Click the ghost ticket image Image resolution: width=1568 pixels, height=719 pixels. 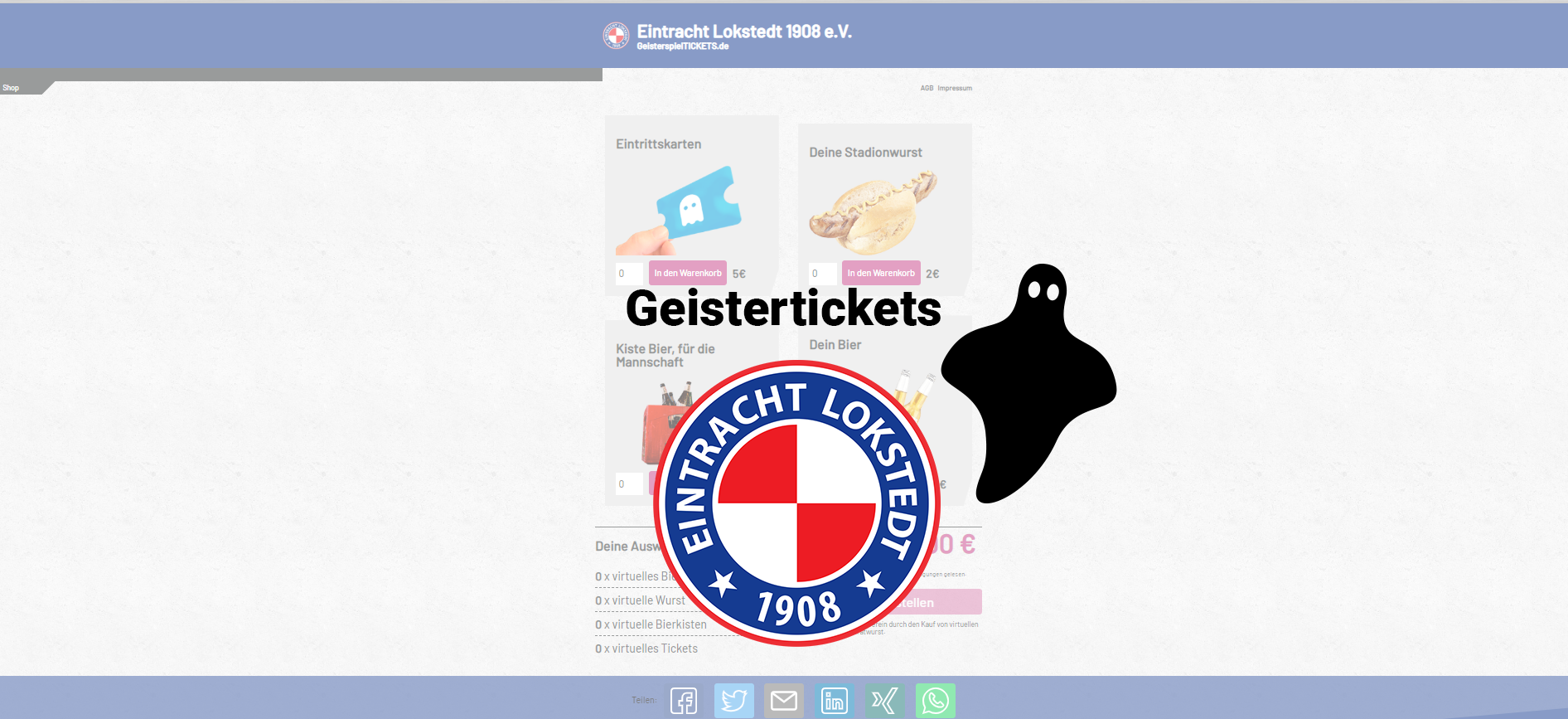(x=679, y=211)
